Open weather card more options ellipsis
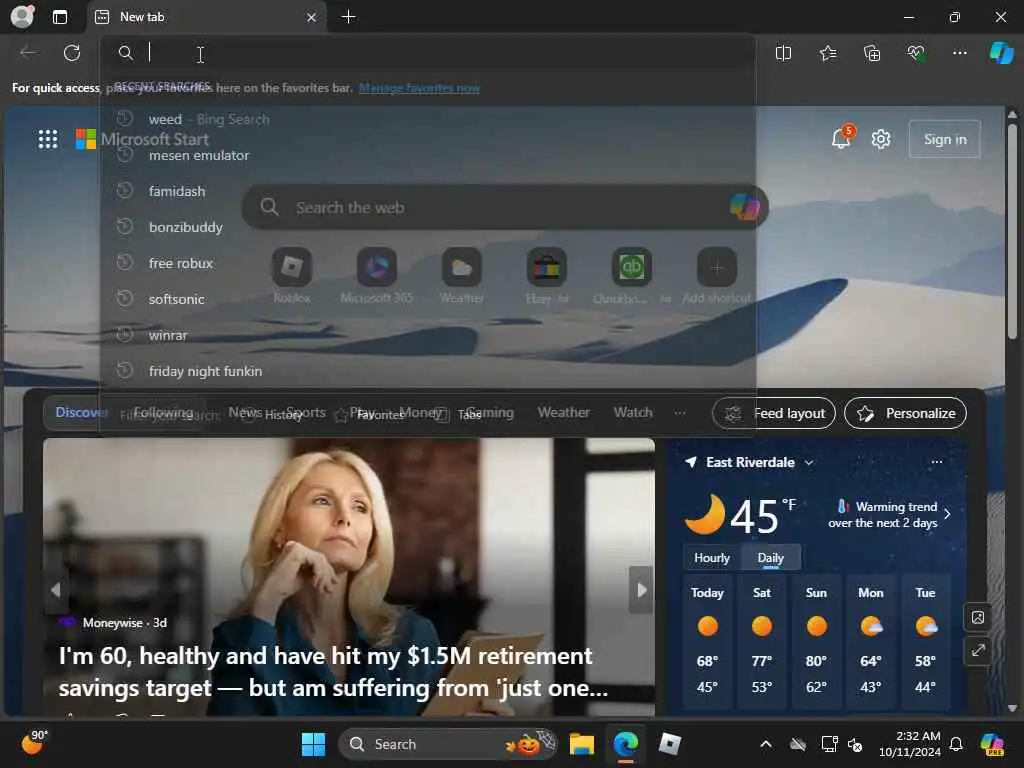 tap(936, 462)
